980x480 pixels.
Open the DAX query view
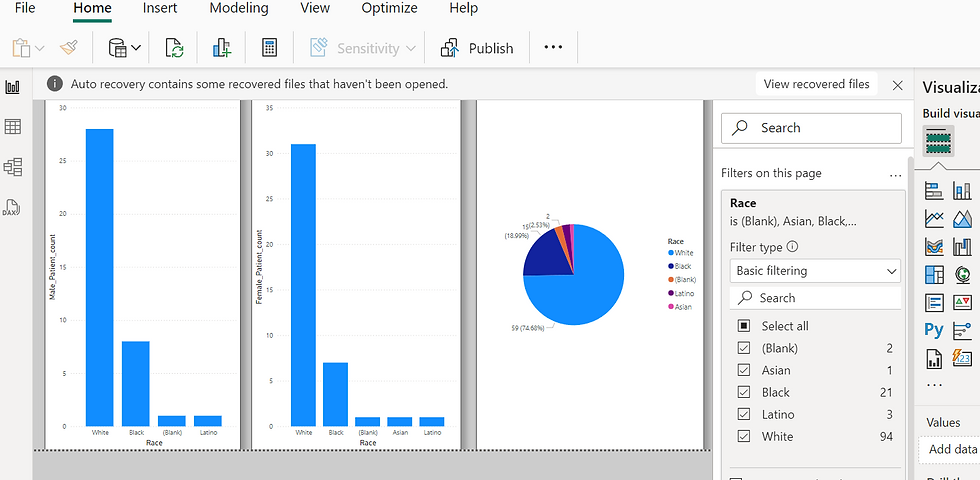[12, 208]
